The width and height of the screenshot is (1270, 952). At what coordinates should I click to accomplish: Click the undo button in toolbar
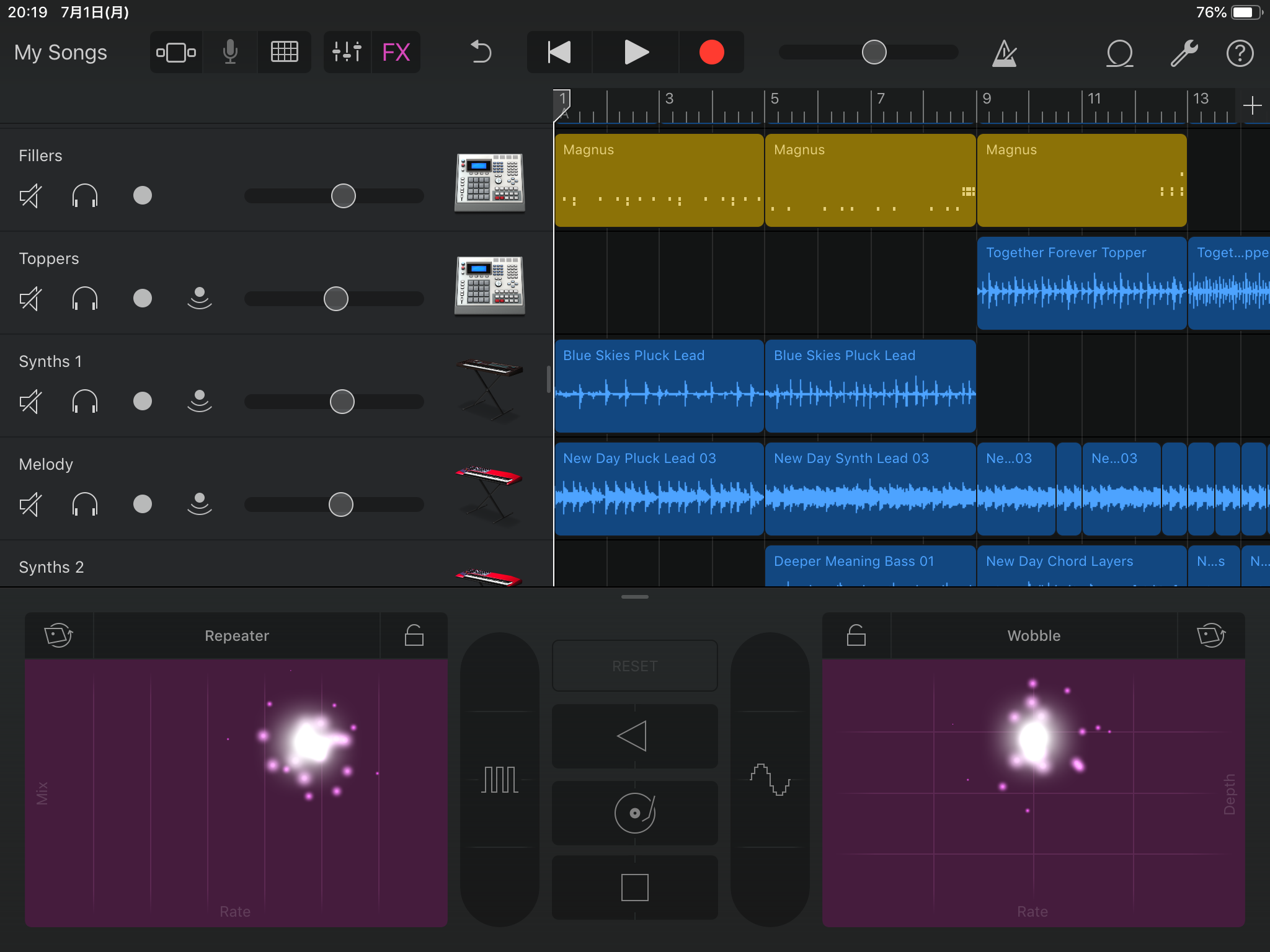479,52
